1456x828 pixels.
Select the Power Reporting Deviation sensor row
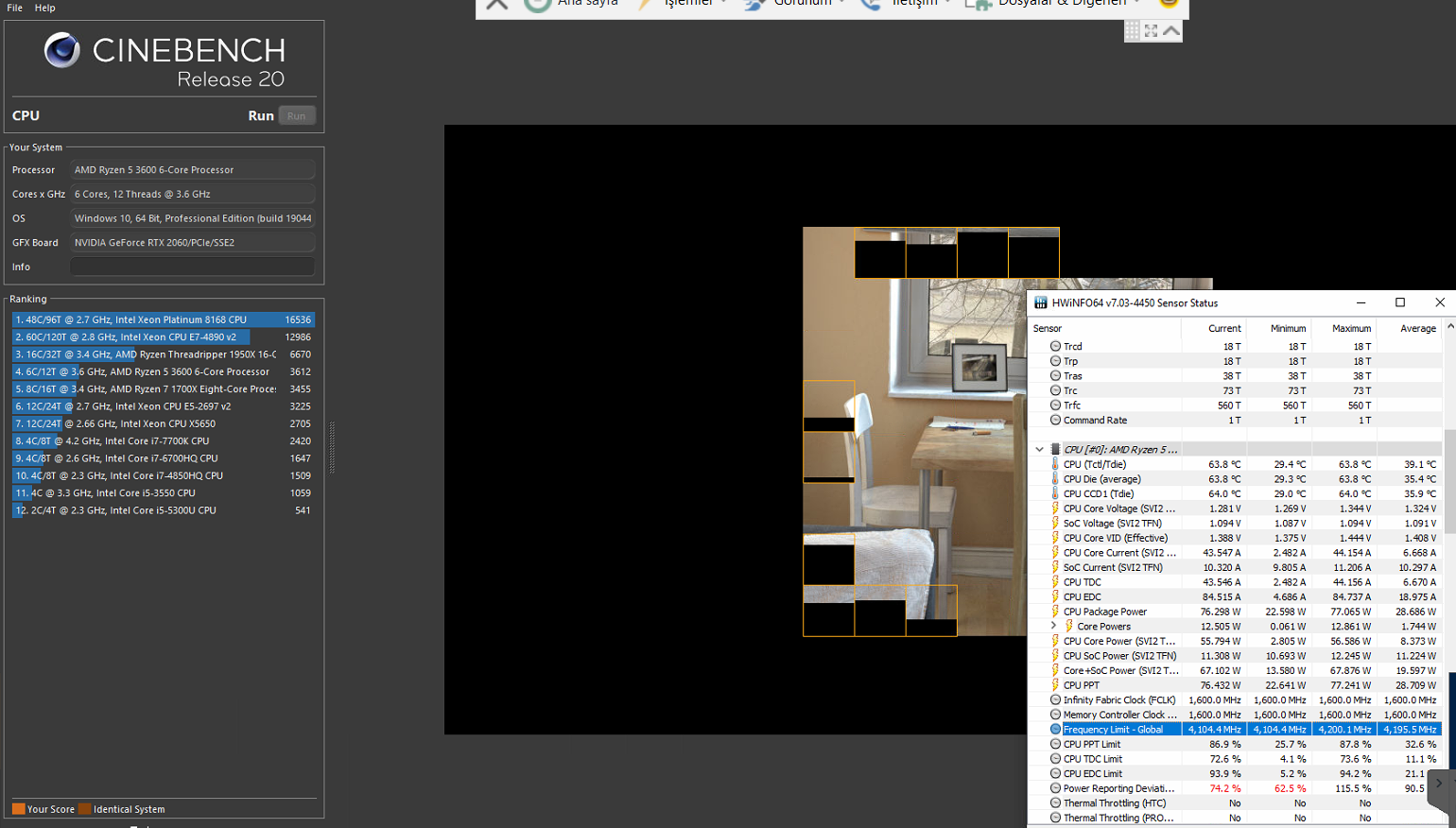[1236, 788]
